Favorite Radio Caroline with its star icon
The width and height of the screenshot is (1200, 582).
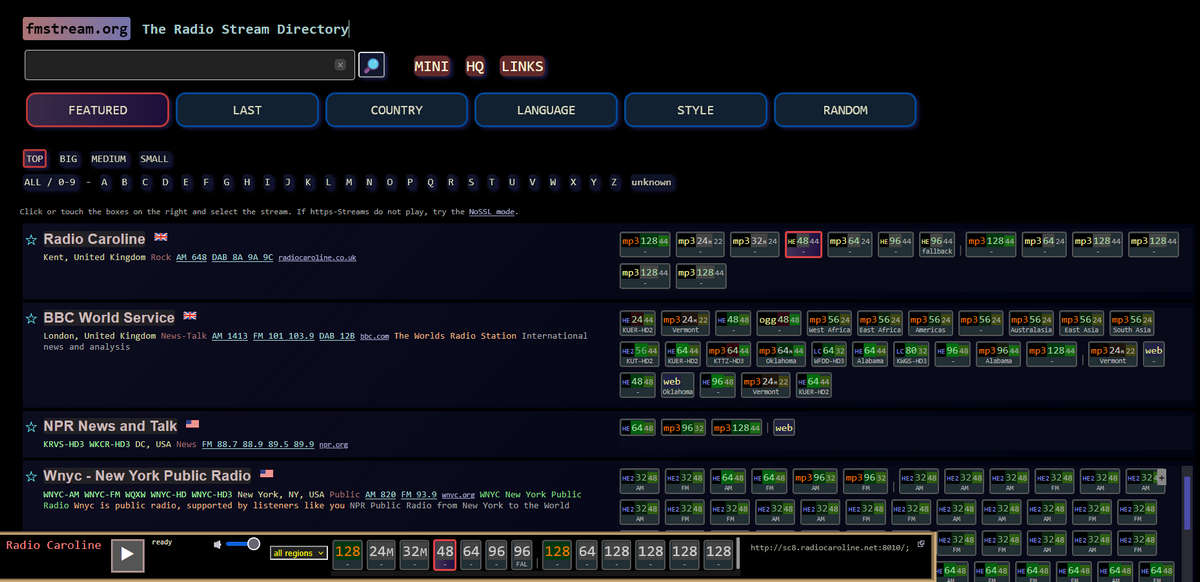click(31, 240)
